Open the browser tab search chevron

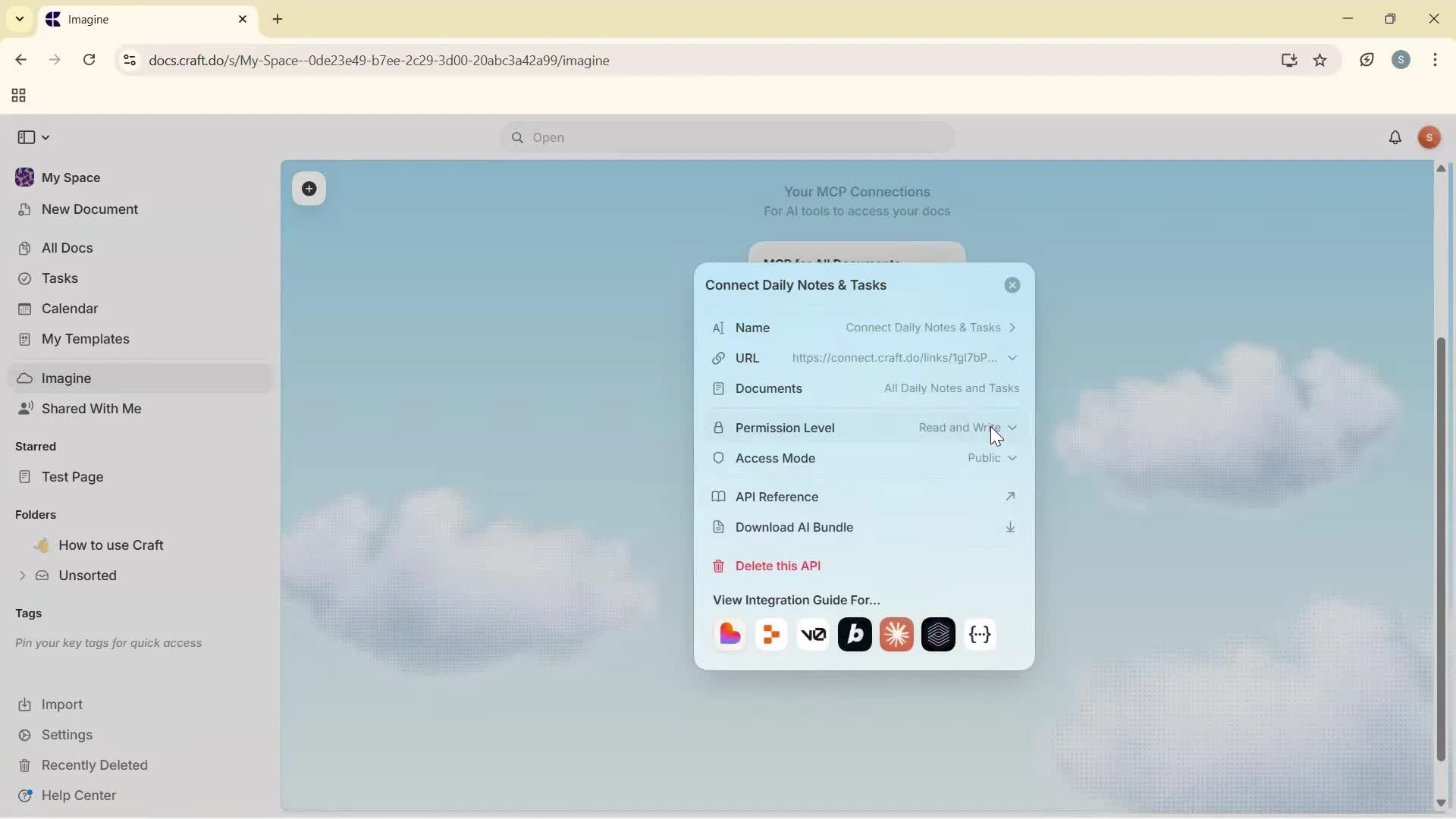point(19,19)
